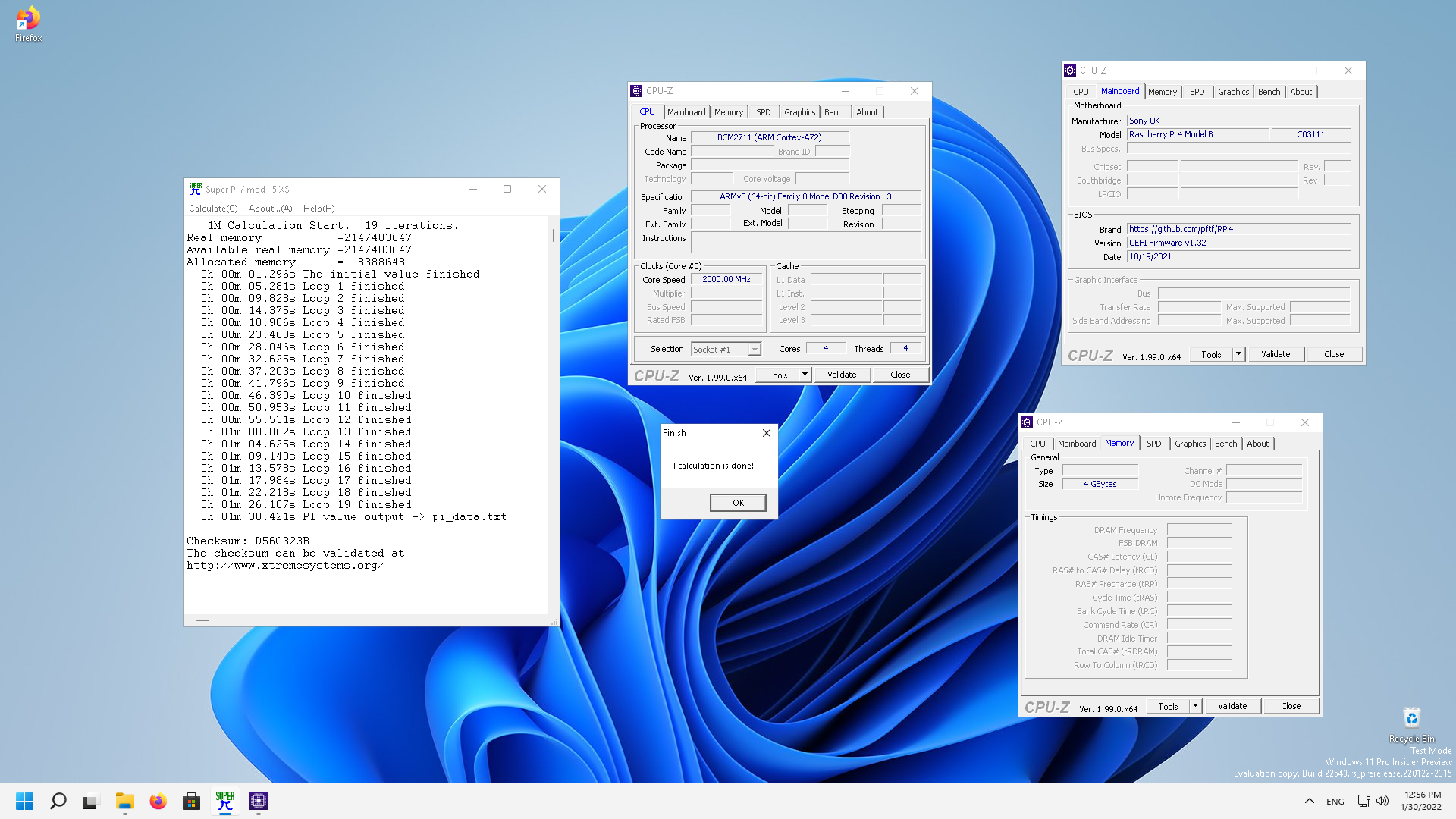
Task: Select the About tab in the CPU window
Action: [x=868, y=112]
